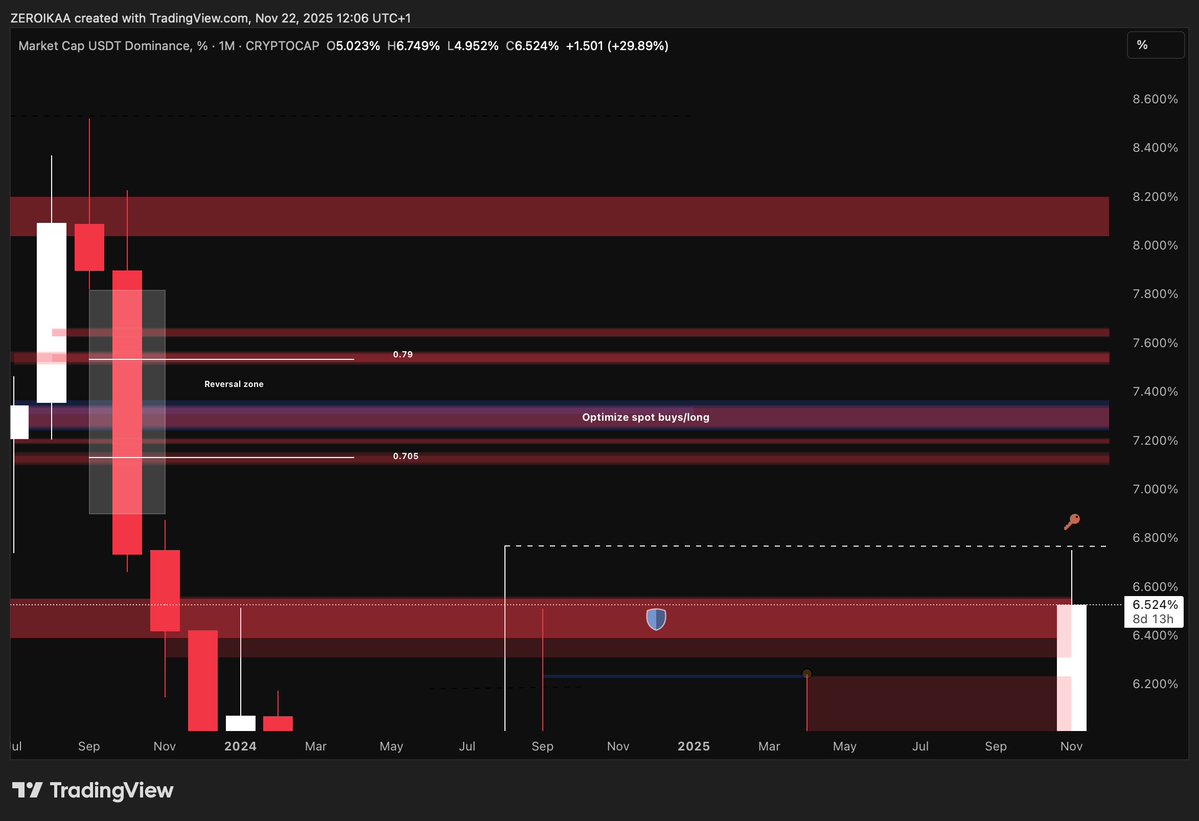Click the 0.705 fib level label
This screenshot has height=821, width=1199.
pos(405,456)
